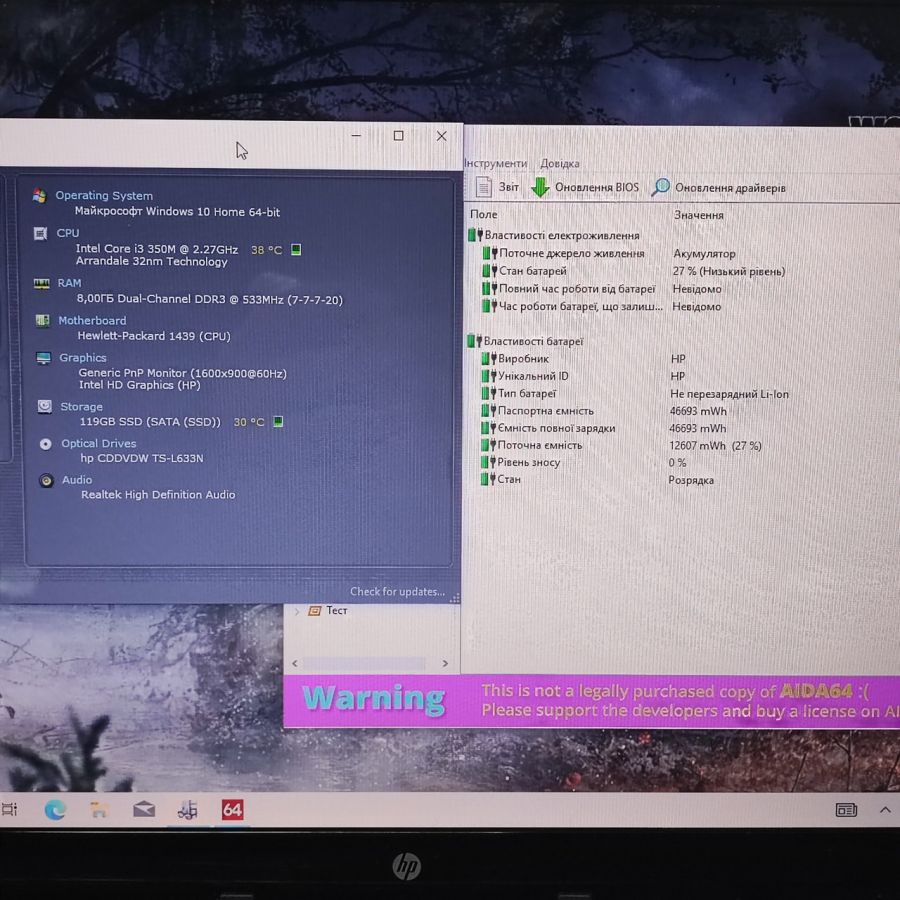Expand the Тест tree node chevron
900x900 pixels.
[x=297, y=611]
